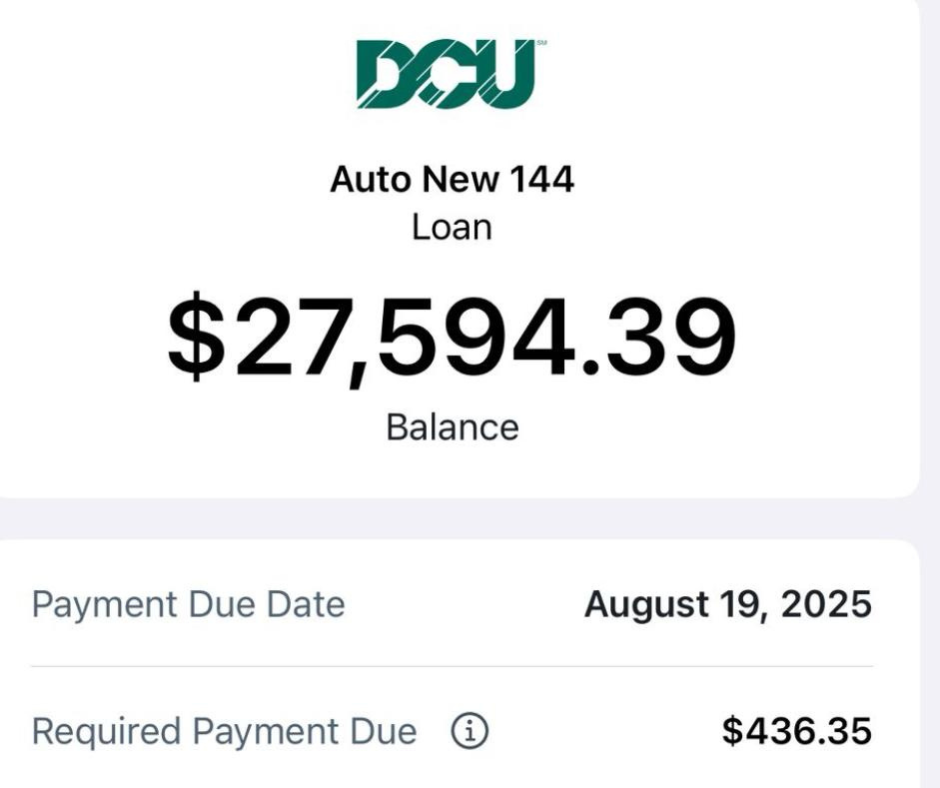Click the Required Payment Due label text
The height and width of the screenshot is (788, 940).
pyautogui.click(x=224, y=733)
